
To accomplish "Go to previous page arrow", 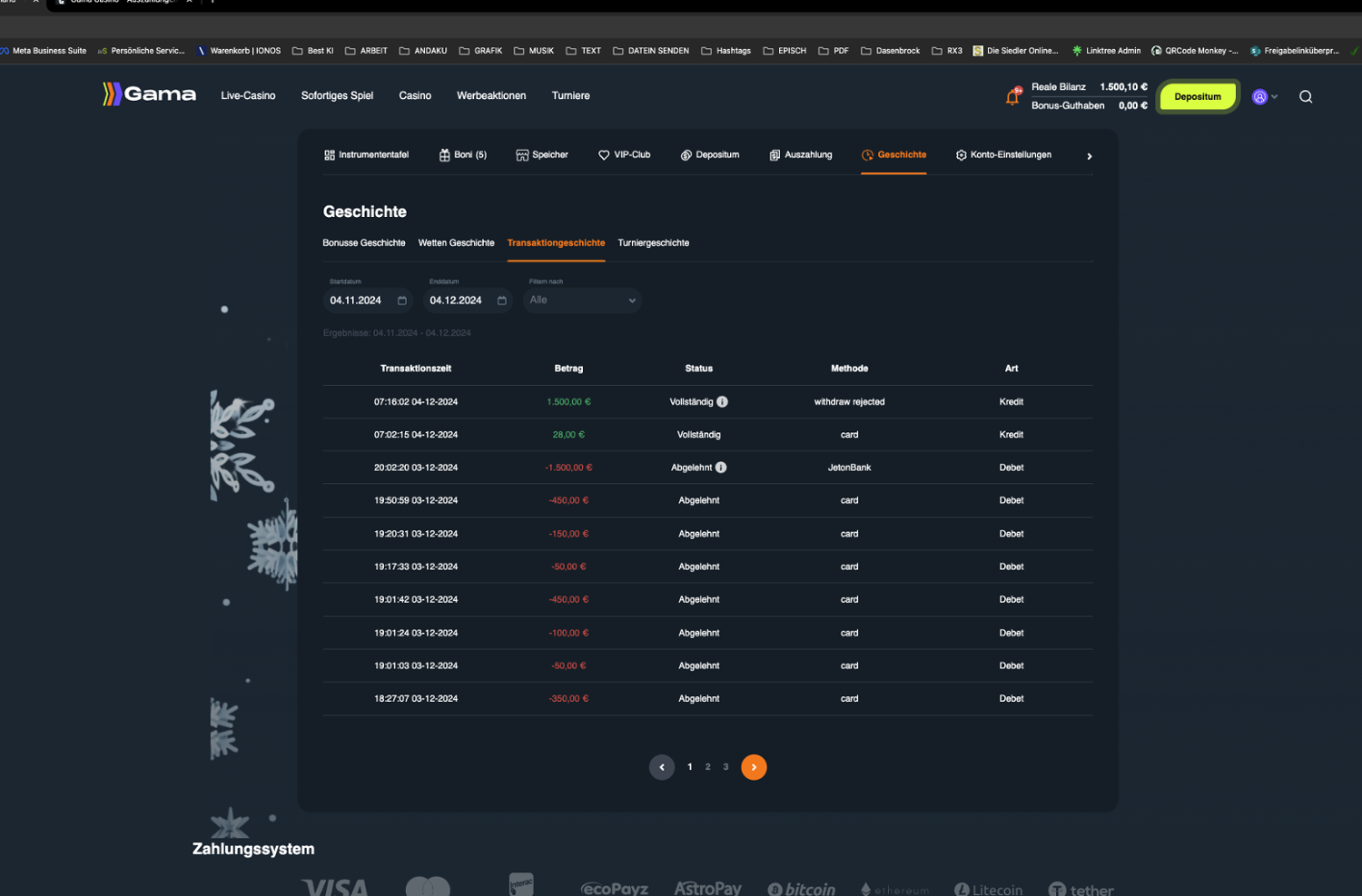I will click(x=662, y=767).
